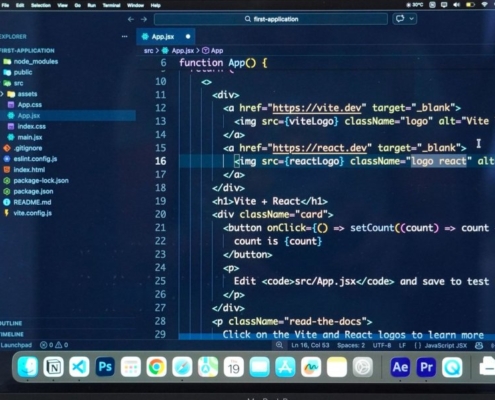Change line ending via LF item
Image resolution: width=495 pixels, height=400 pixels.
(x=402, y=345)
